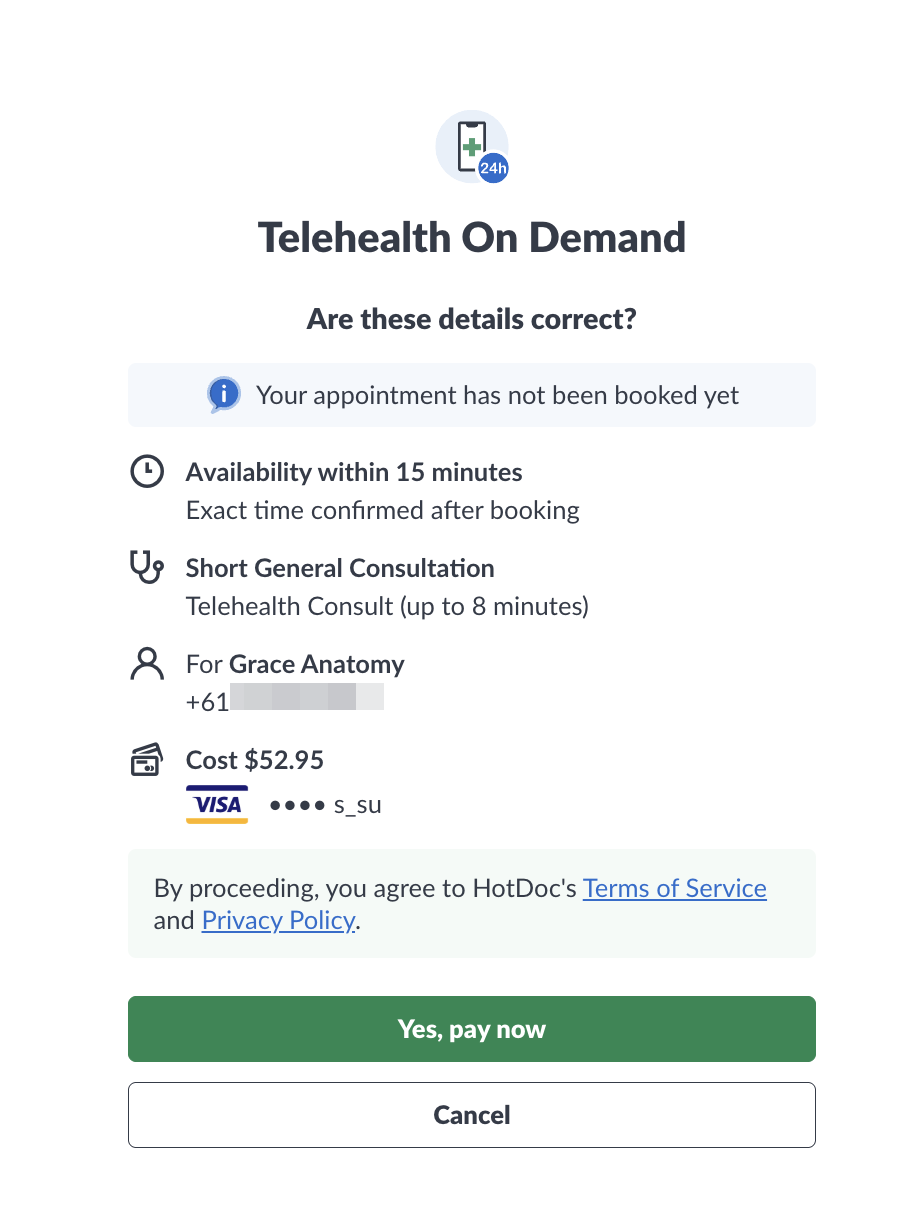Select the clock availability icon
Viewport: 920px width, 1228px height.
pyautogui.click(x=147, y=471)
